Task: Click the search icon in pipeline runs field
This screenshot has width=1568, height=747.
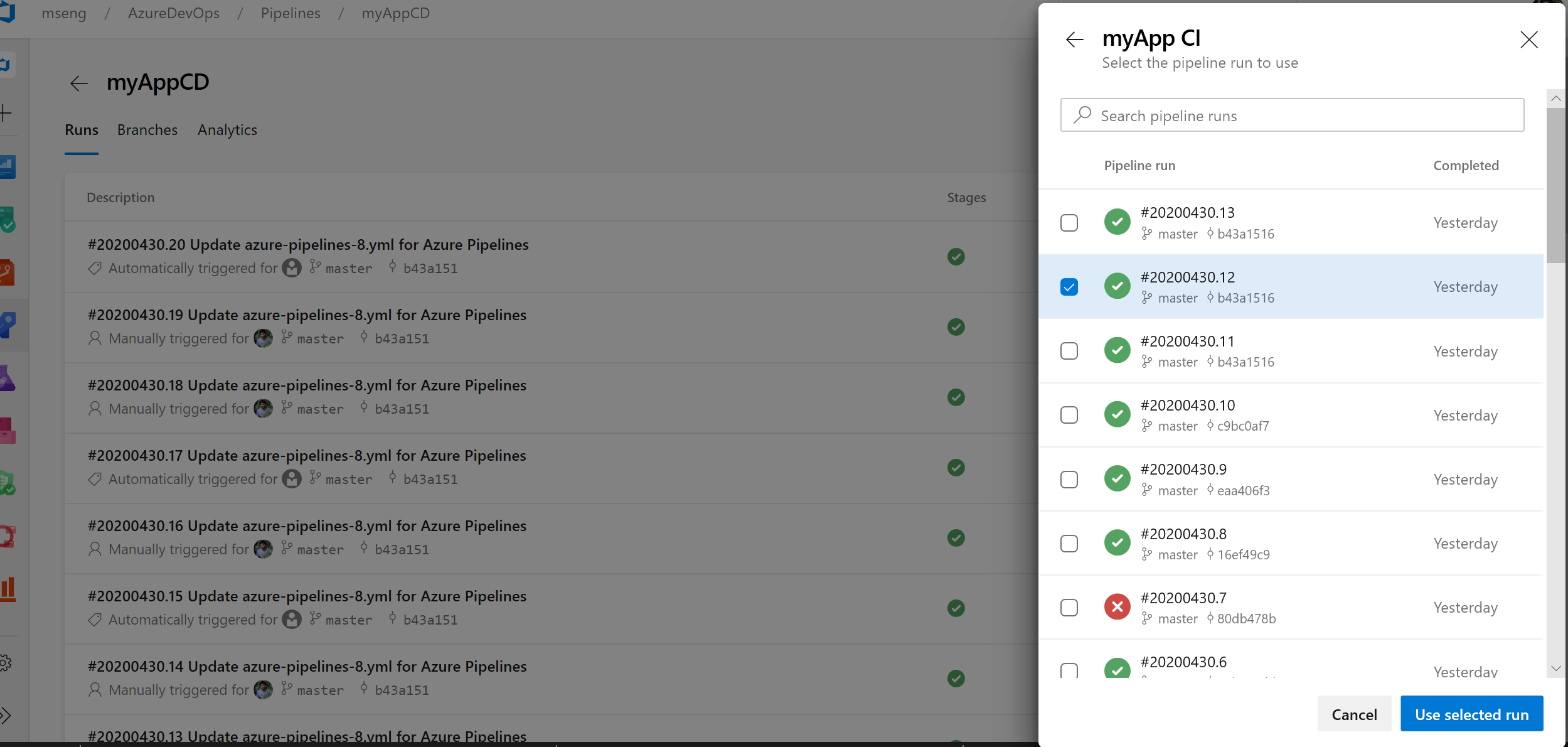Action: click(1083, 115)
